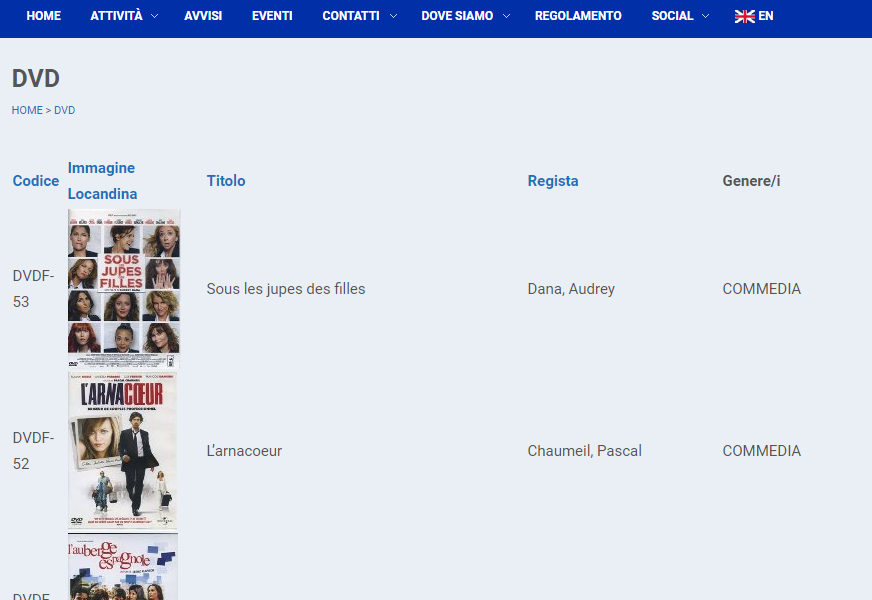Select the Genere/i column header

(x=751, y=181)
